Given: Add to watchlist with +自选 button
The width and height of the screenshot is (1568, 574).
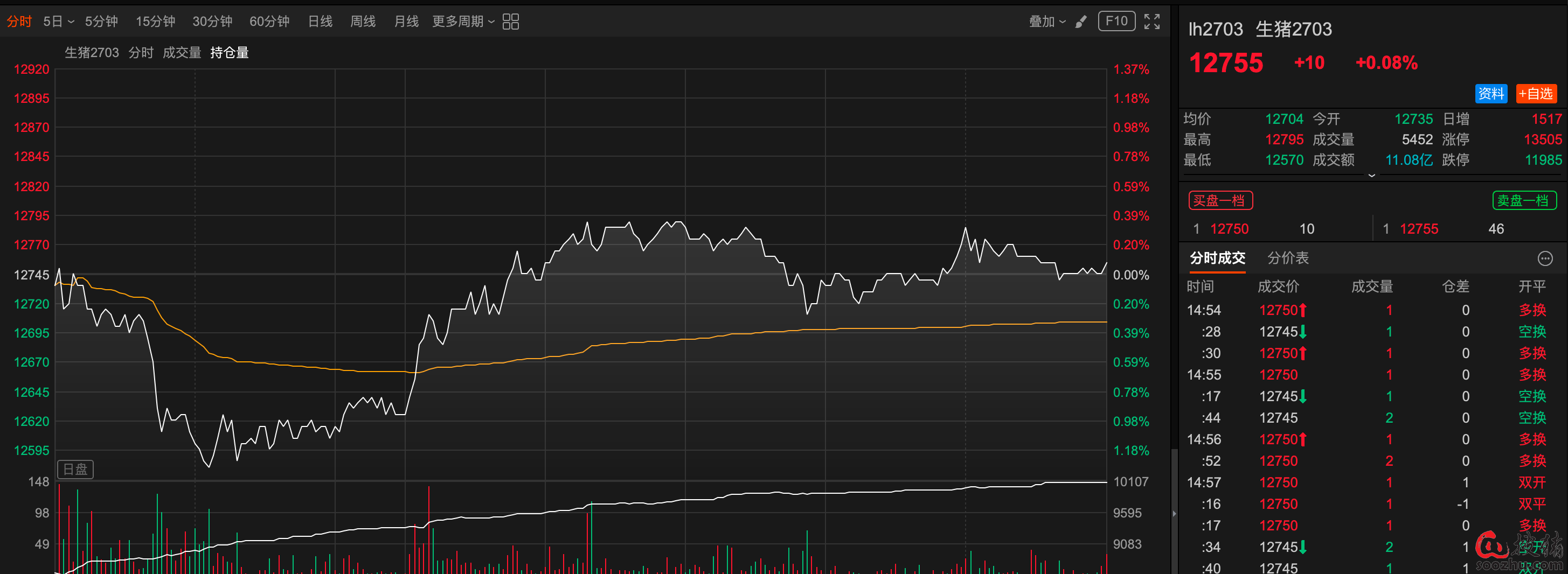Looking at the screenshot, I should click(1536, 94).
